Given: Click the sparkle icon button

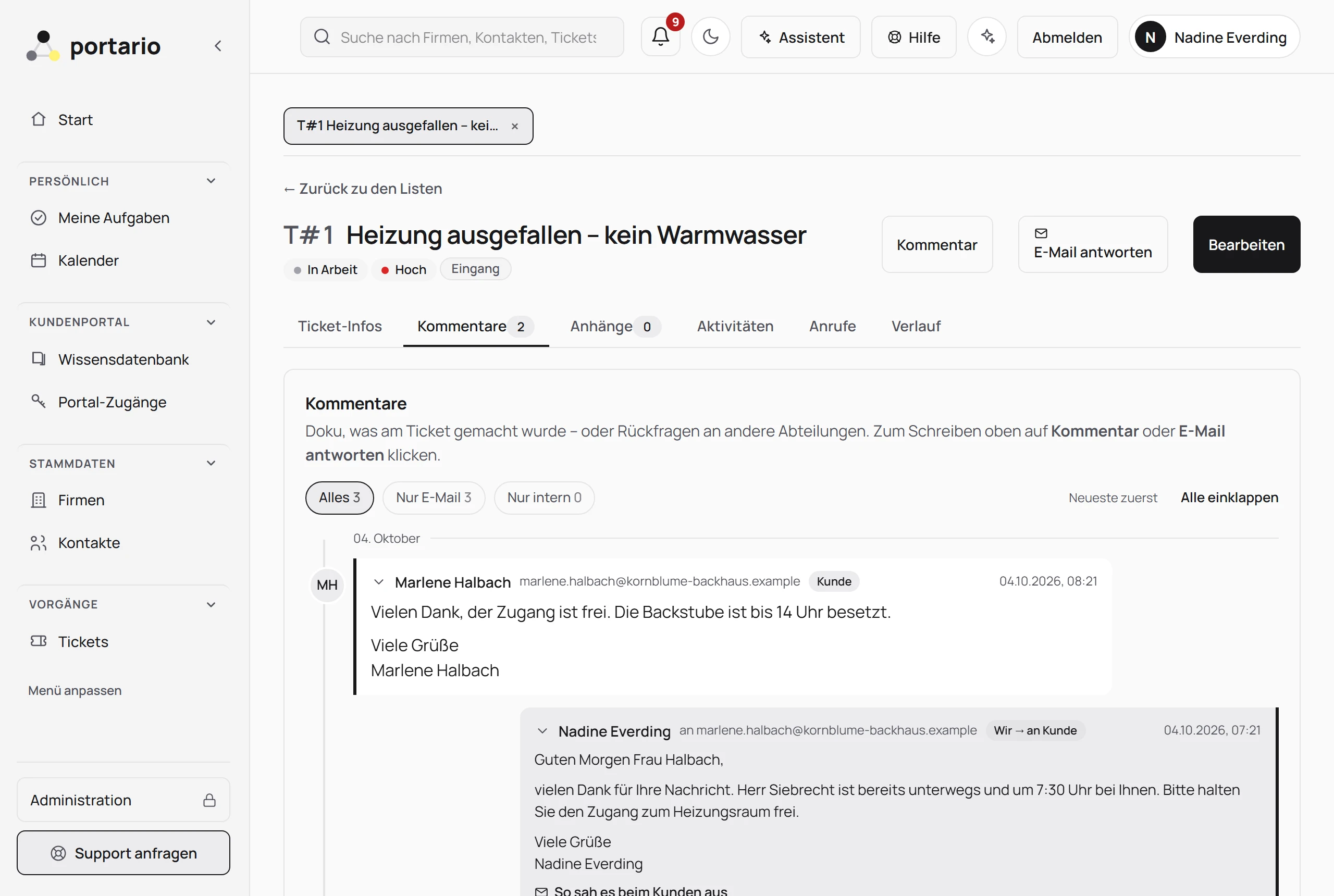Looking at the screenshot, I should 987,37.
